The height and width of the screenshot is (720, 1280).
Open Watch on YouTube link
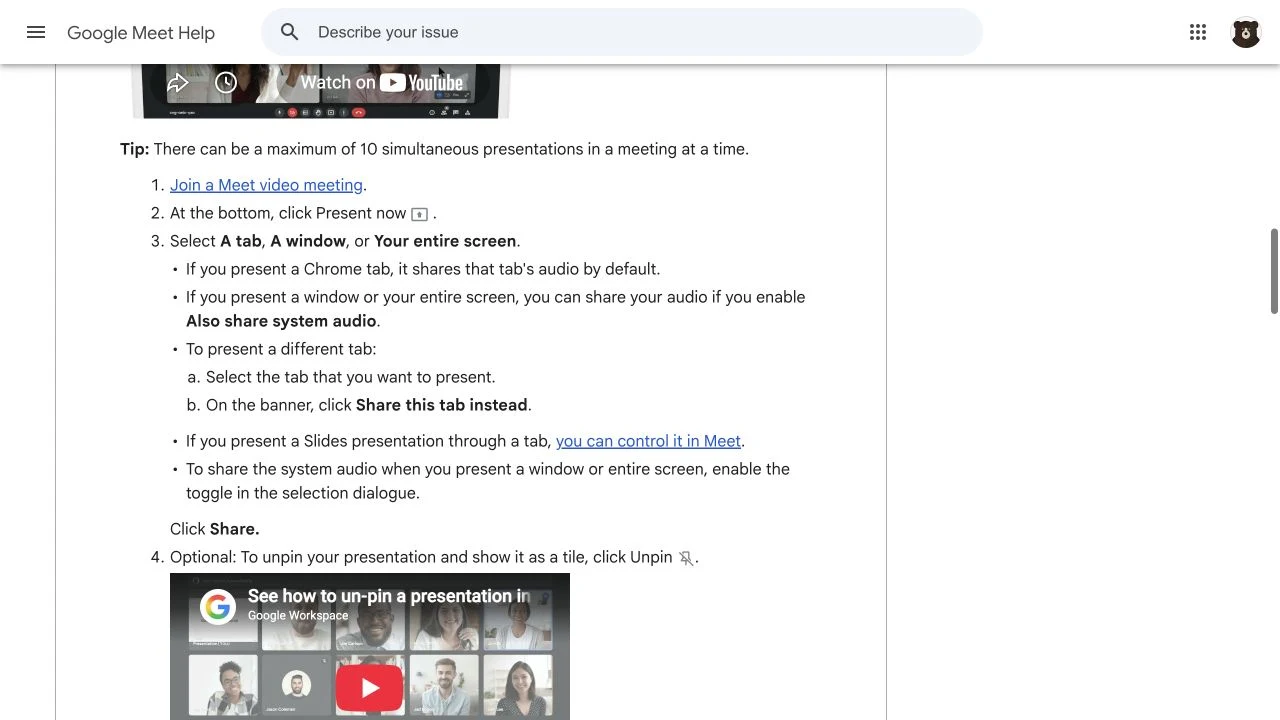[382, 83]
